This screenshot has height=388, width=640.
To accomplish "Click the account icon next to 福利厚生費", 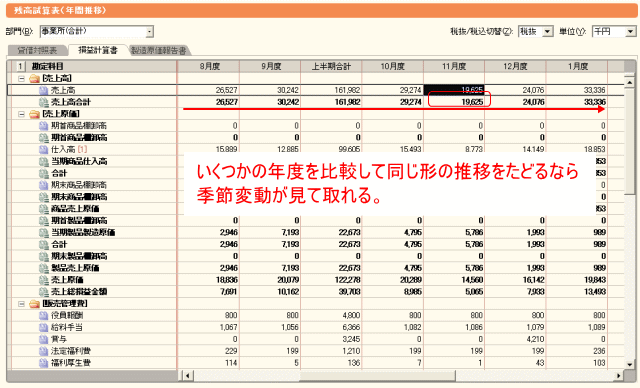I will (x=44, y=363).
